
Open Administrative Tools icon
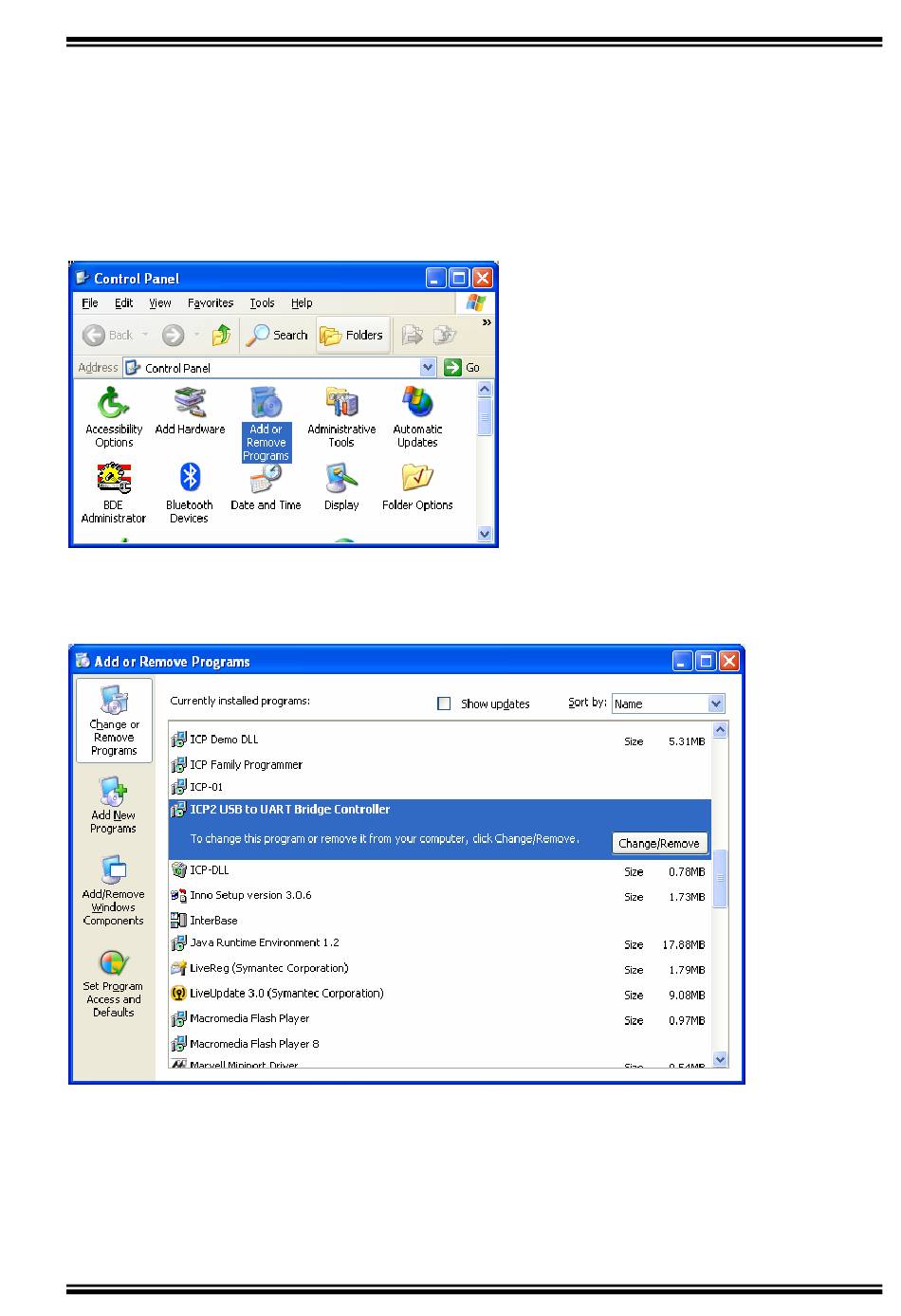341,417
